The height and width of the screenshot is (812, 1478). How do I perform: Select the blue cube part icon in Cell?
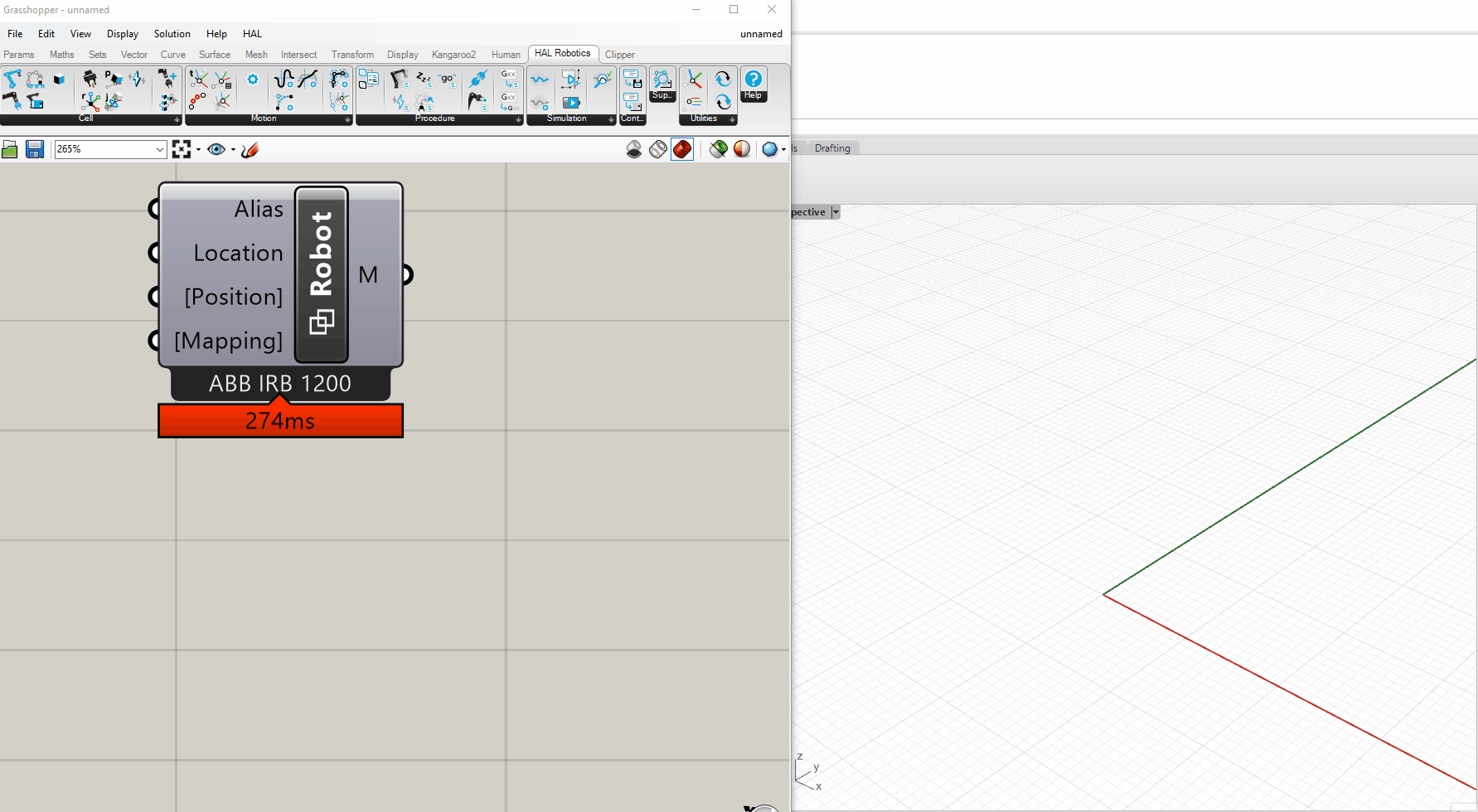point(59,80)
